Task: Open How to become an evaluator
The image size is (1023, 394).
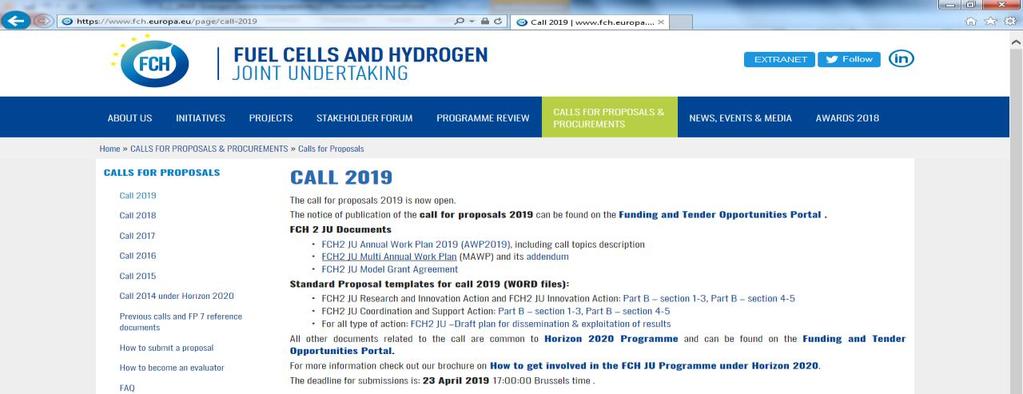Action: [172, 368]
